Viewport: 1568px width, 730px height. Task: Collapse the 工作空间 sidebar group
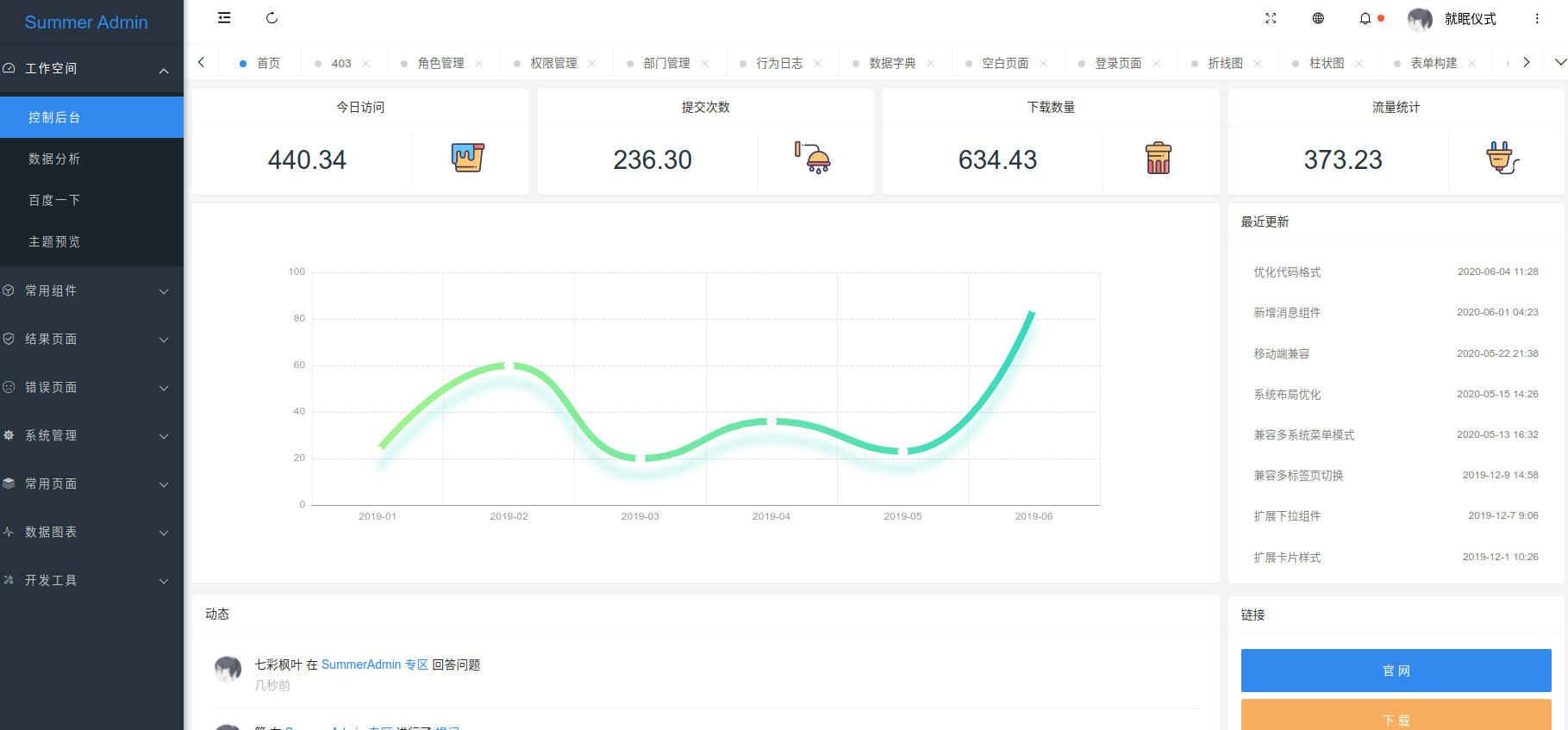point(91,69)
